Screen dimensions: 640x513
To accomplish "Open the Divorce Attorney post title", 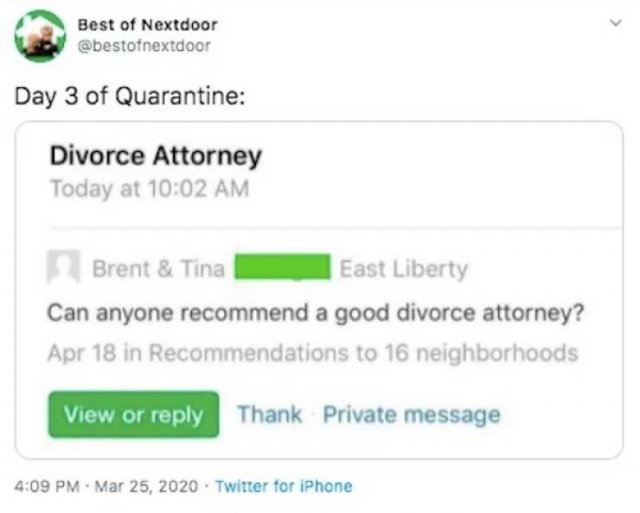I will coord(156,156).
